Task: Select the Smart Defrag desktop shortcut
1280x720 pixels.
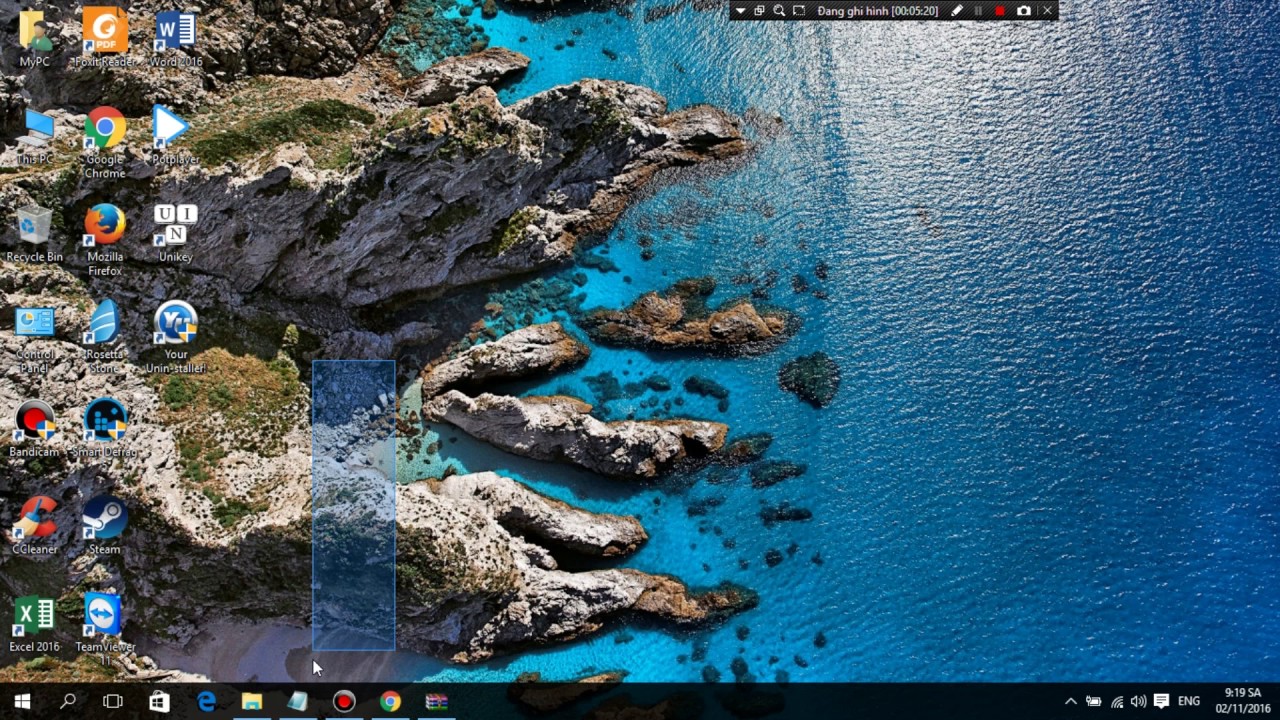Action: (x=105, y=429)
